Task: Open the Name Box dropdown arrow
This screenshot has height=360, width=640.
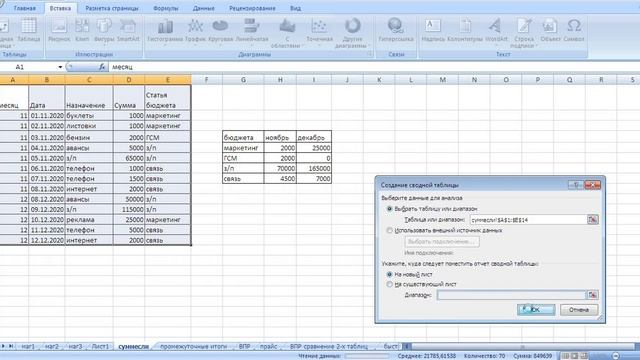Action: pos(60,67)
